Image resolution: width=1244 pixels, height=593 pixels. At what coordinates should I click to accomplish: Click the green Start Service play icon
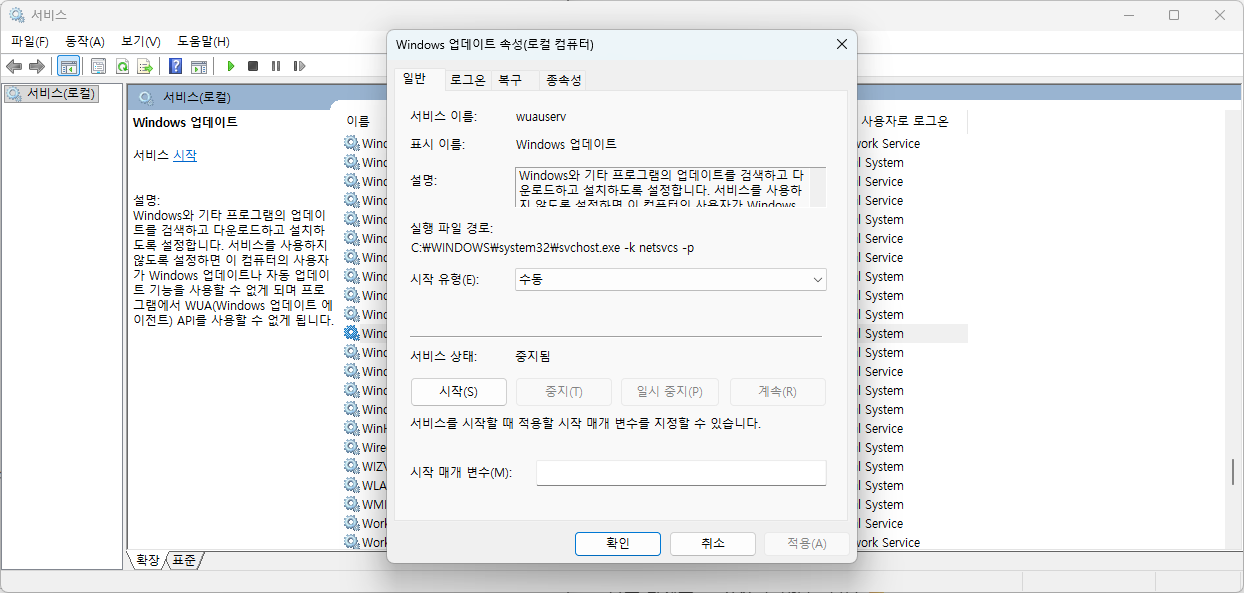pos(230,66)
